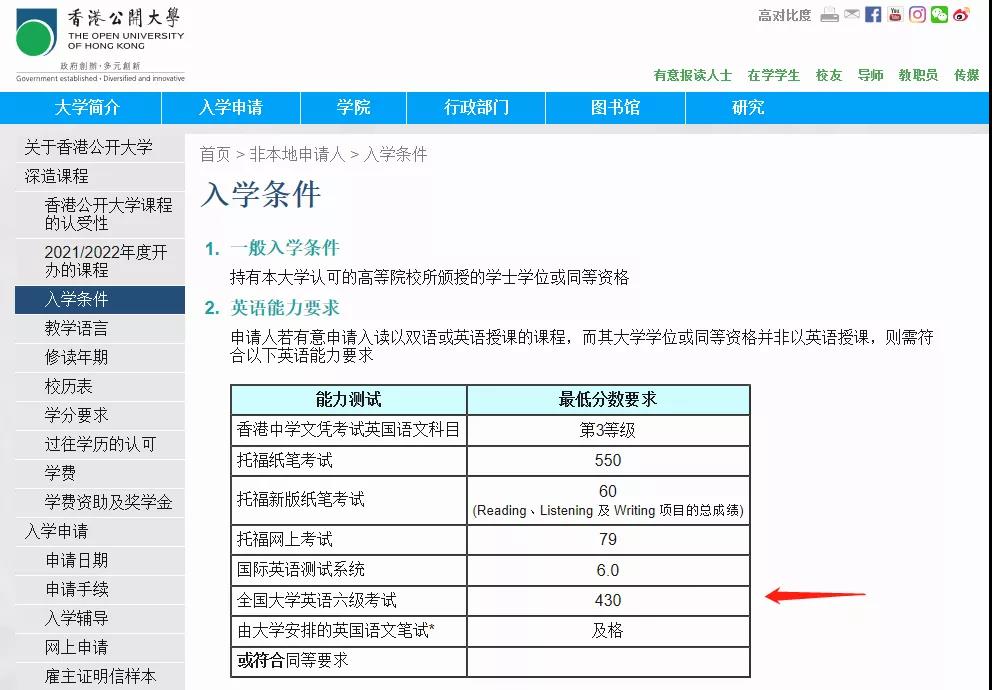The image size is (992, 690).
Task: Click 或符合同等要求 table cell
Action: click(349, 661)
